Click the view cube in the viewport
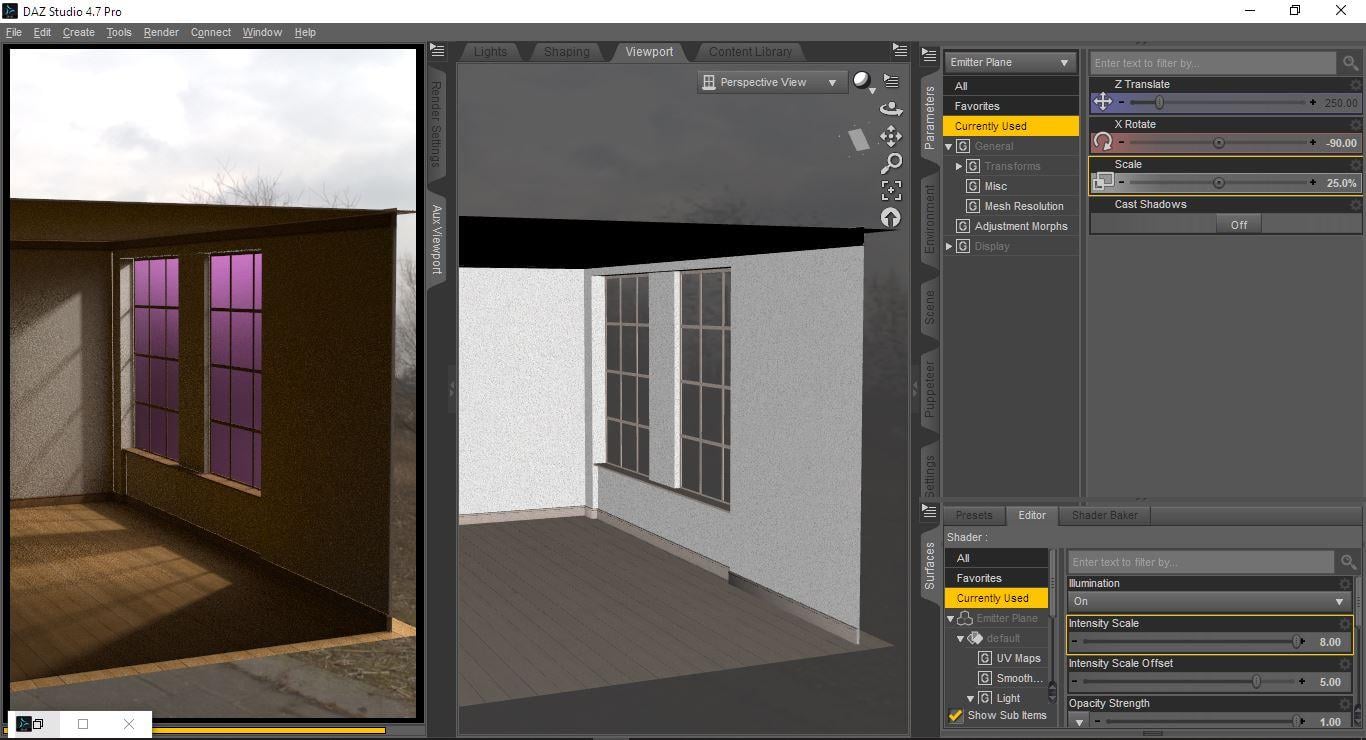Screen dimensions: 1366x740 pyautogui.click(x=860, y=138)
